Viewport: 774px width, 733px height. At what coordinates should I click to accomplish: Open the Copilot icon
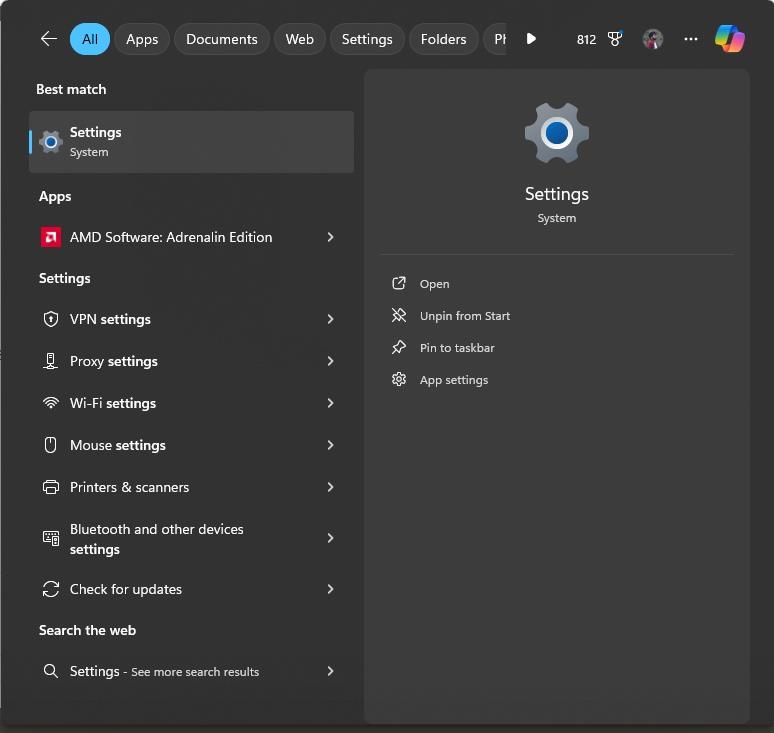pyautogui.click(x=730, y=39)
